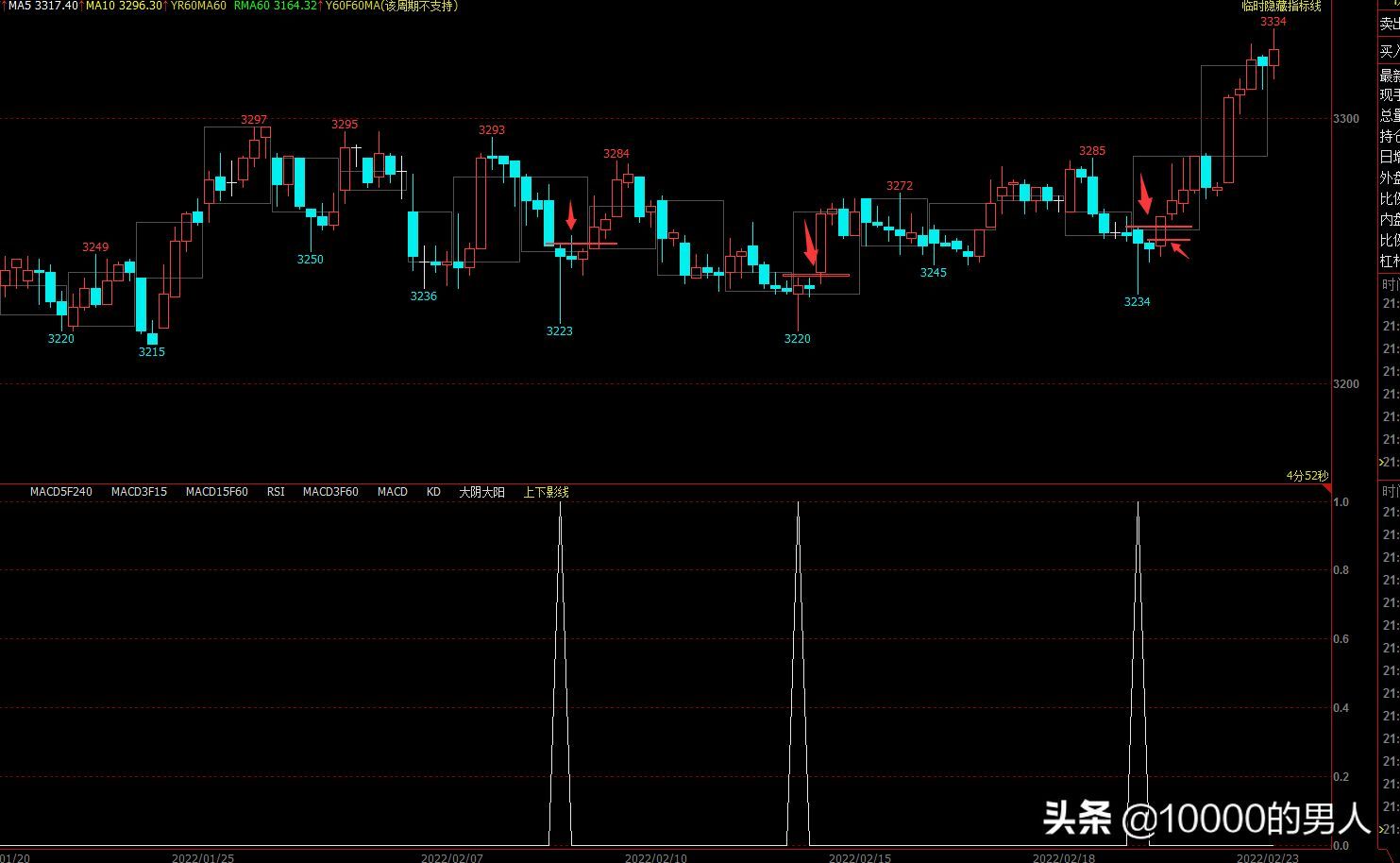The width and height of the screenshot is (1400, 863).
Task: Toggle the MA10 moving average label
Action: 124,6
